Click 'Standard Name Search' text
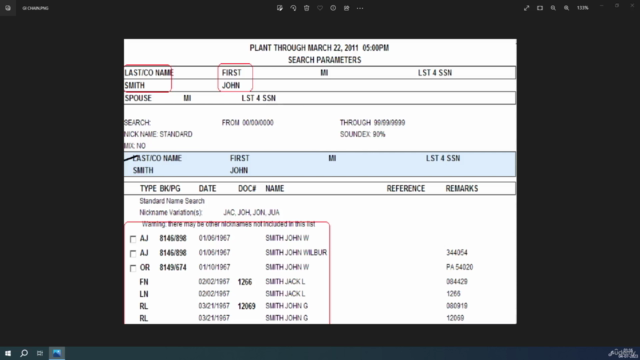Image resolution: width=640 pixels, height=360 pixels. (x=172, y=201)
